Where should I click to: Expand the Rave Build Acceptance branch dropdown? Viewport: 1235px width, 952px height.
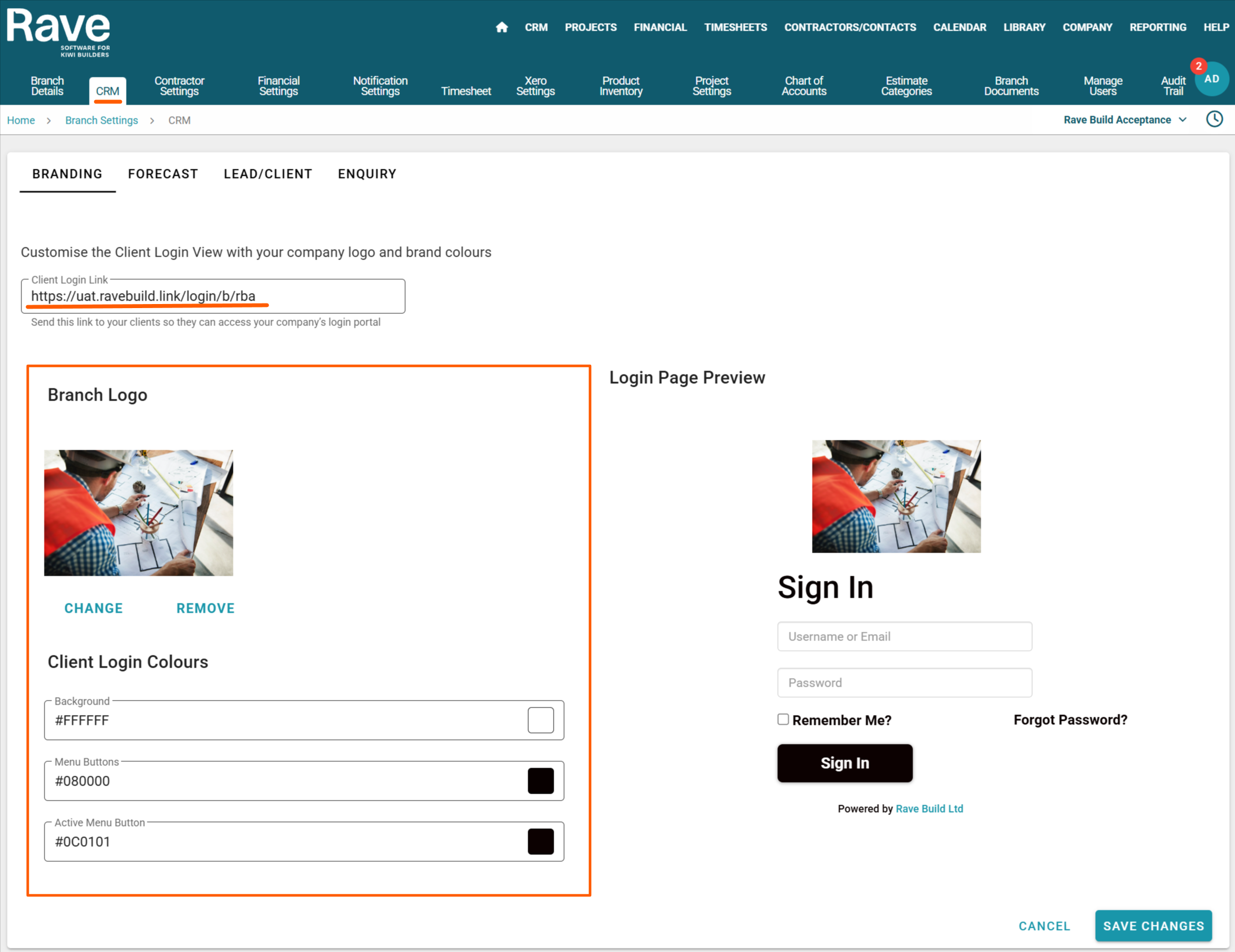[x=1125, y=120]
